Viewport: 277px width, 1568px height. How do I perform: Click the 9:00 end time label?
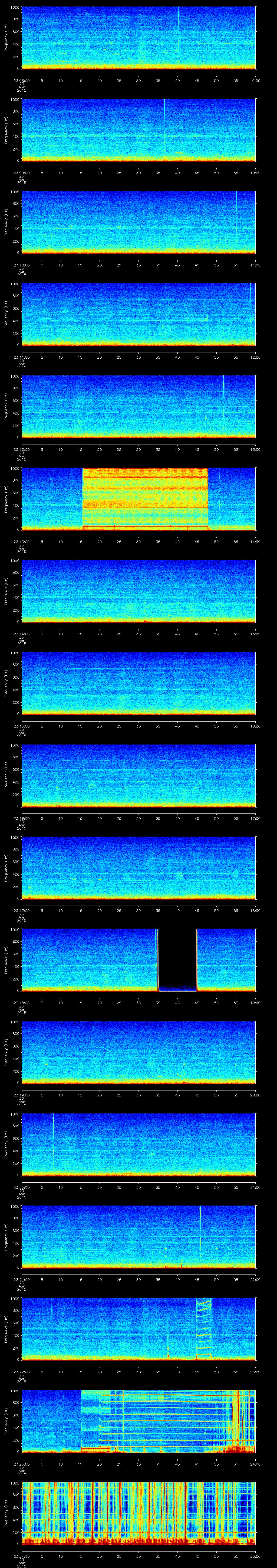point(256,80)
